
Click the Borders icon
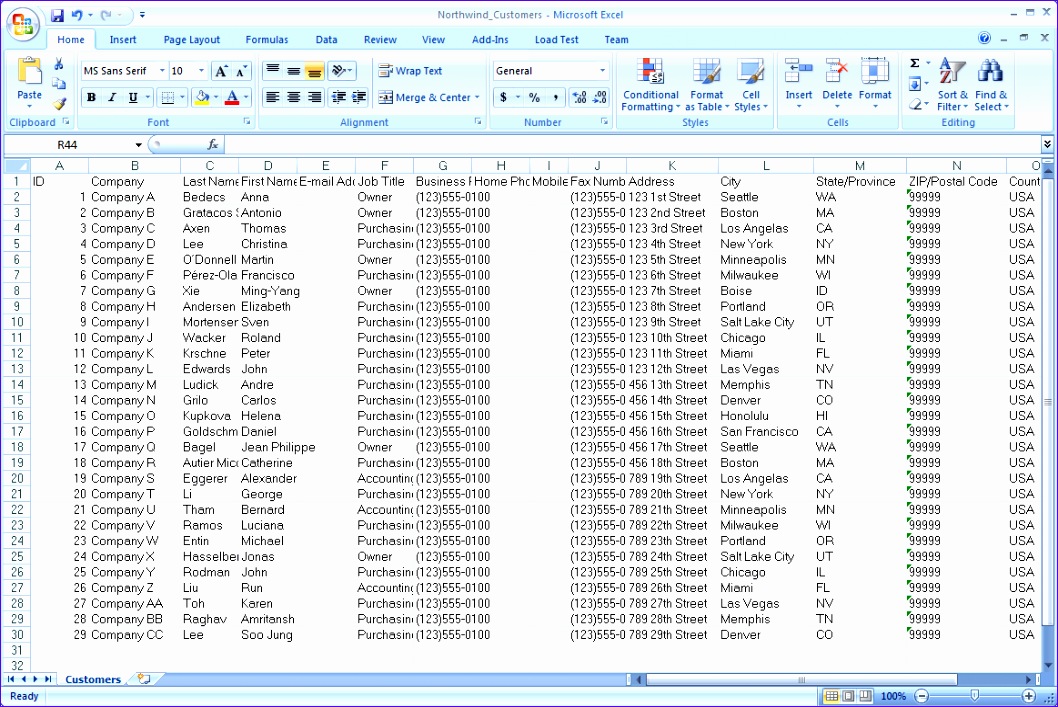(167, 97)
